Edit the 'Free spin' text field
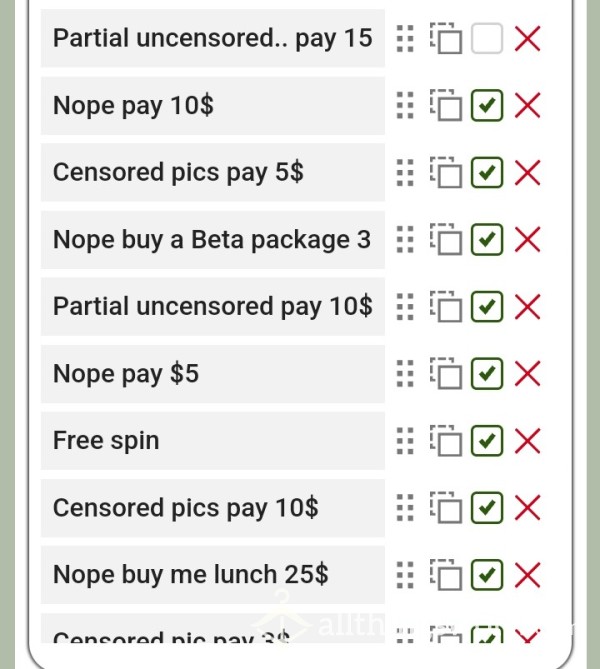This screenshot has width=600, height=669. point(213,441)
